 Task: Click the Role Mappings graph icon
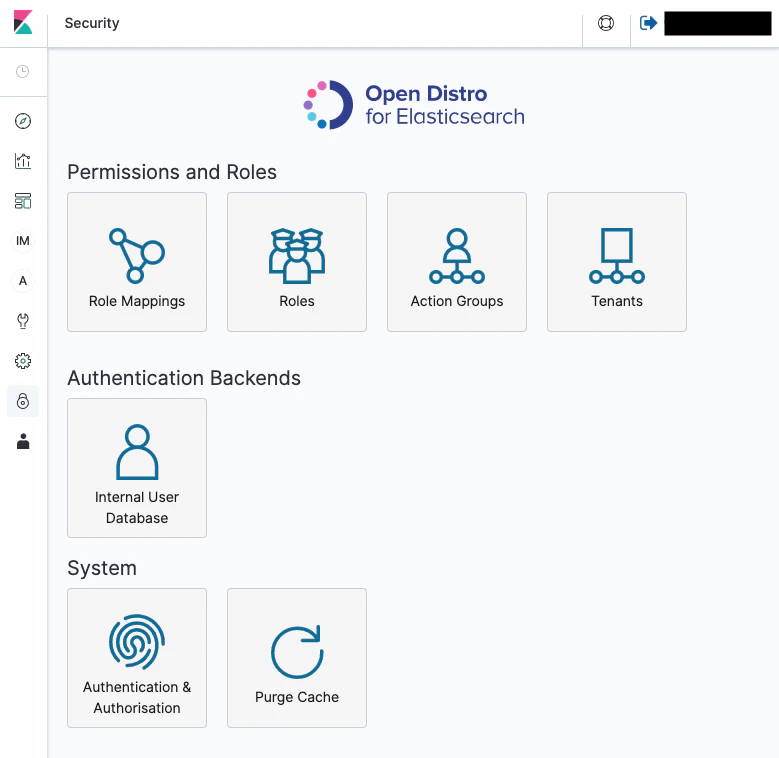(137, 256)
